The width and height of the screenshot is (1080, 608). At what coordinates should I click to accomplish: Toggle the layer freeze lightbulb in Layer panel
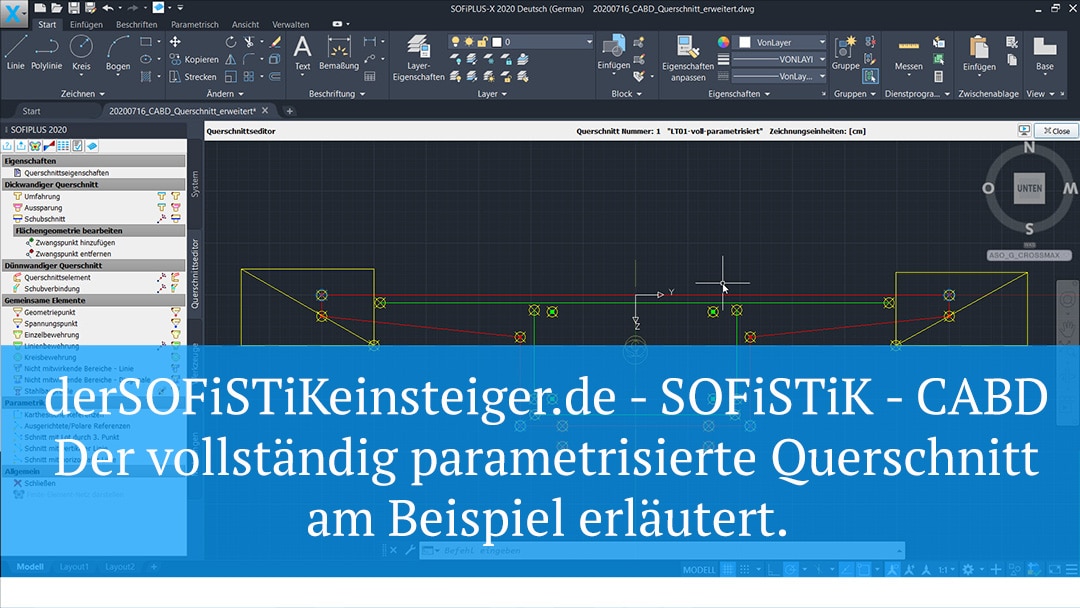coord(455,42)
